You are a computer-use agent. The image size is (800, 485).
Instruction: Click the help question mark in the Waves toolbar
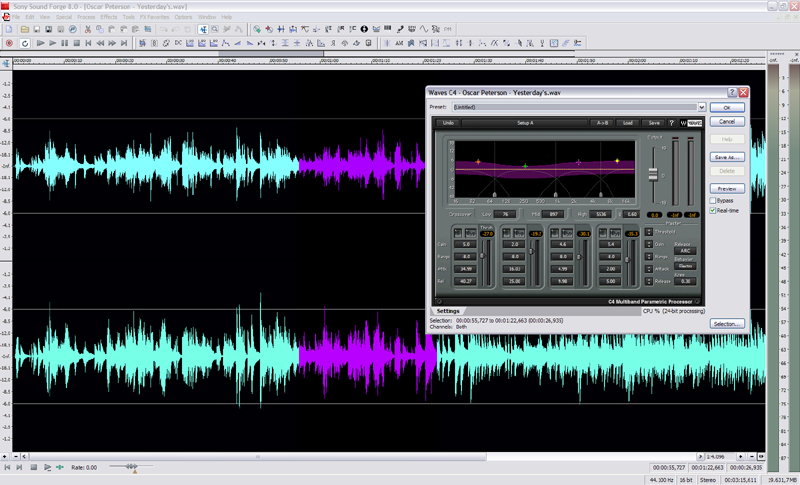click(x=671, y=123)
